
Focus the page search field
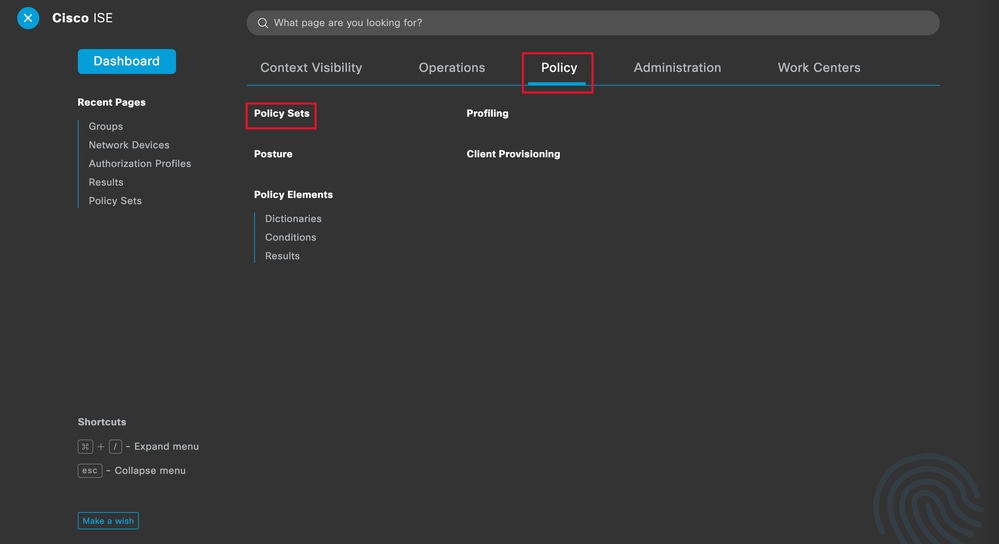(593, 23)
